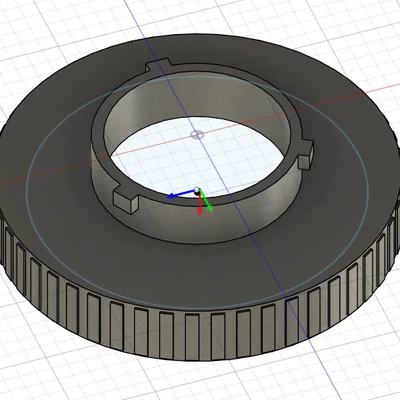Click the red axis arrow of the triad
The width and height of the screenshot is (400, 400).
200,204
